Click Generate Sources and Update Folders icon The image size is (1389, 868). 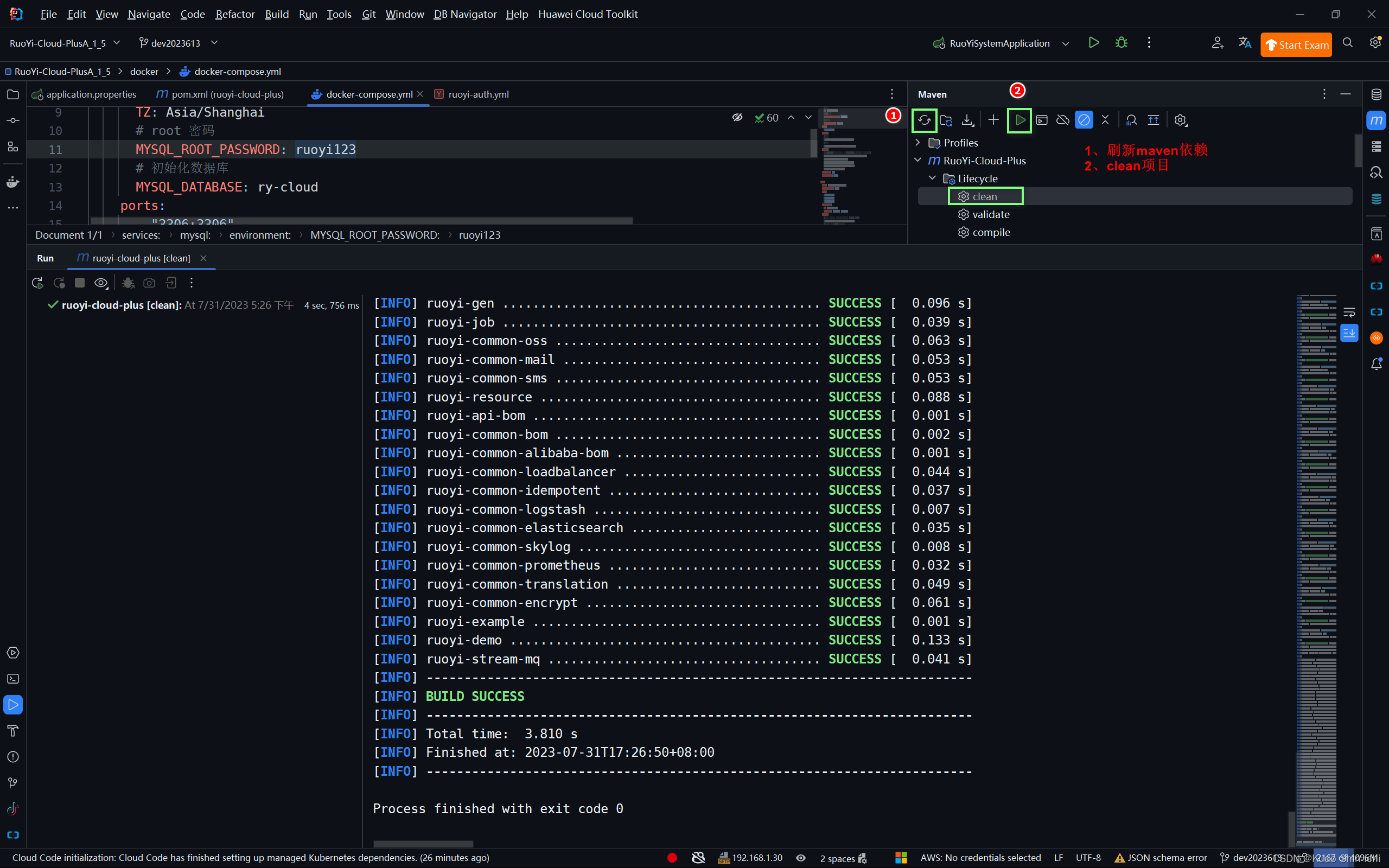[946, 120]
